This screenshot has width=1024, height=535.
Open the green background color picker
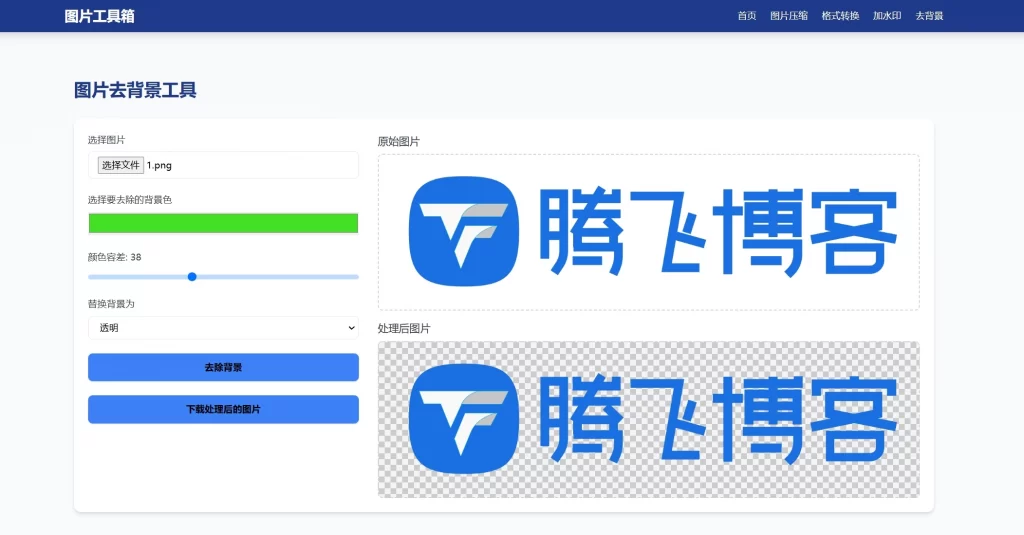pyautogui.click(x=223, y=223)
